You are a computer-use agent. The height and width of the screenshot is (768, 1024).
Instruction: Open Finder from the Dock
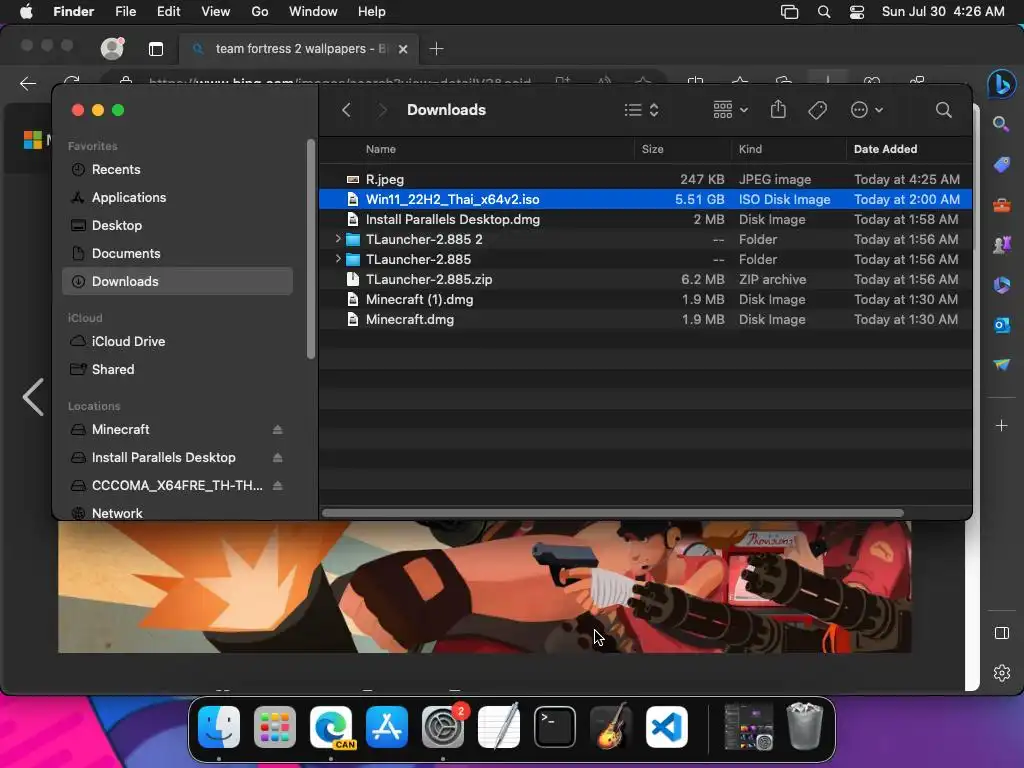coord(219,727)
